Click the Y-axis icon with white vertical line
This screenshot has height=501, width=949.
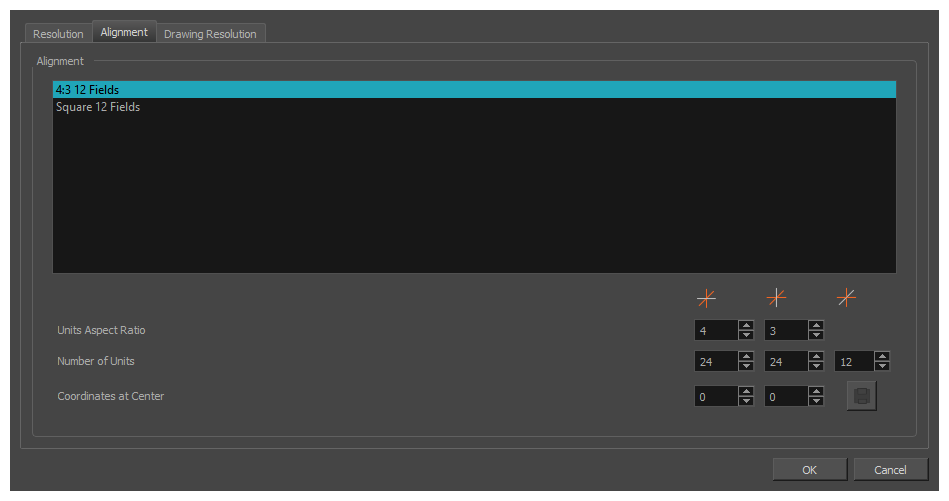776,297
